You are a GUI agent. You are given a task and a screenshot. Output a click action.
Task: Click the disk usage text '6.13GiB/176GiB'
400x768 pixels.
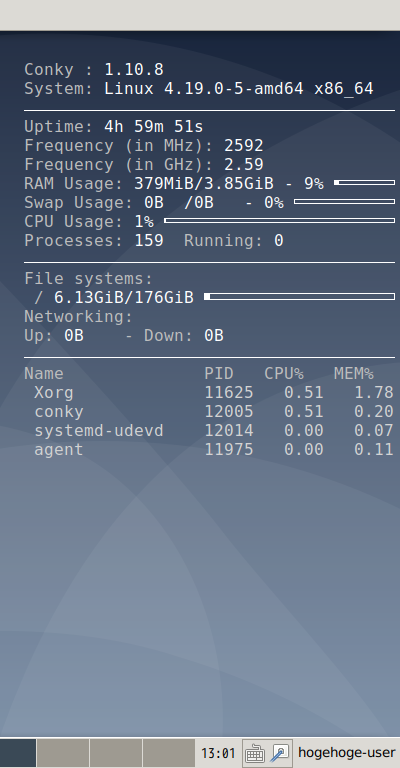tap(124, 298)
